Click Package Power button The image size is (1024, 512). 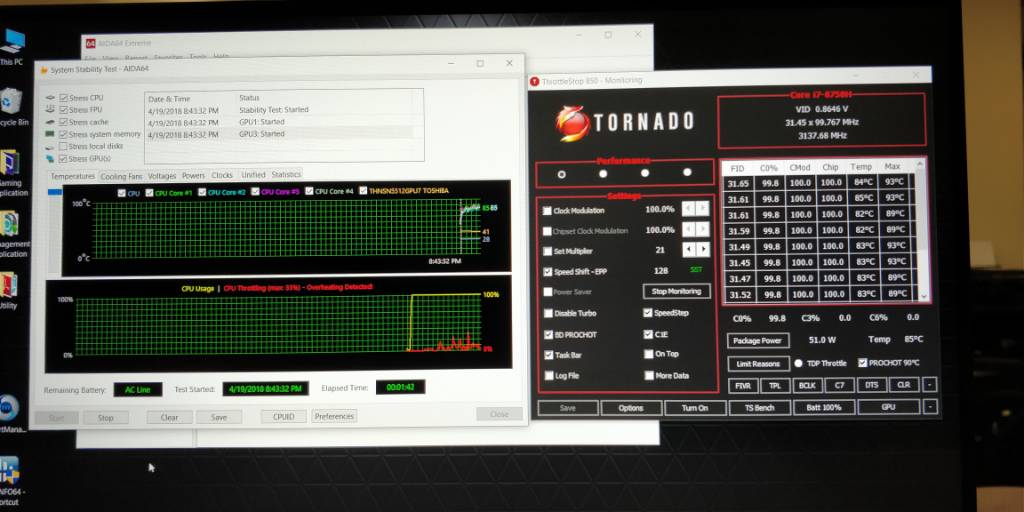(x=758, y=341)
